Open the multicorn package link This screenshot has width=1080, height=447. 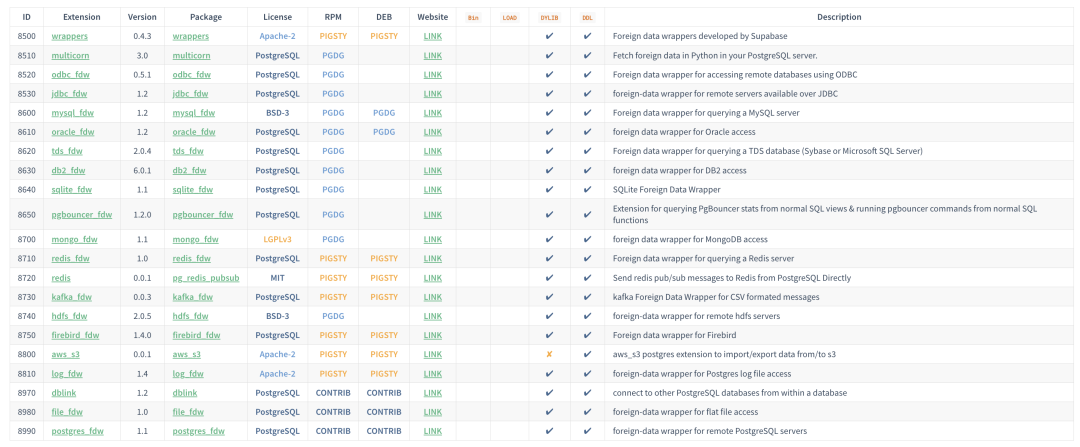pos(191,55)
